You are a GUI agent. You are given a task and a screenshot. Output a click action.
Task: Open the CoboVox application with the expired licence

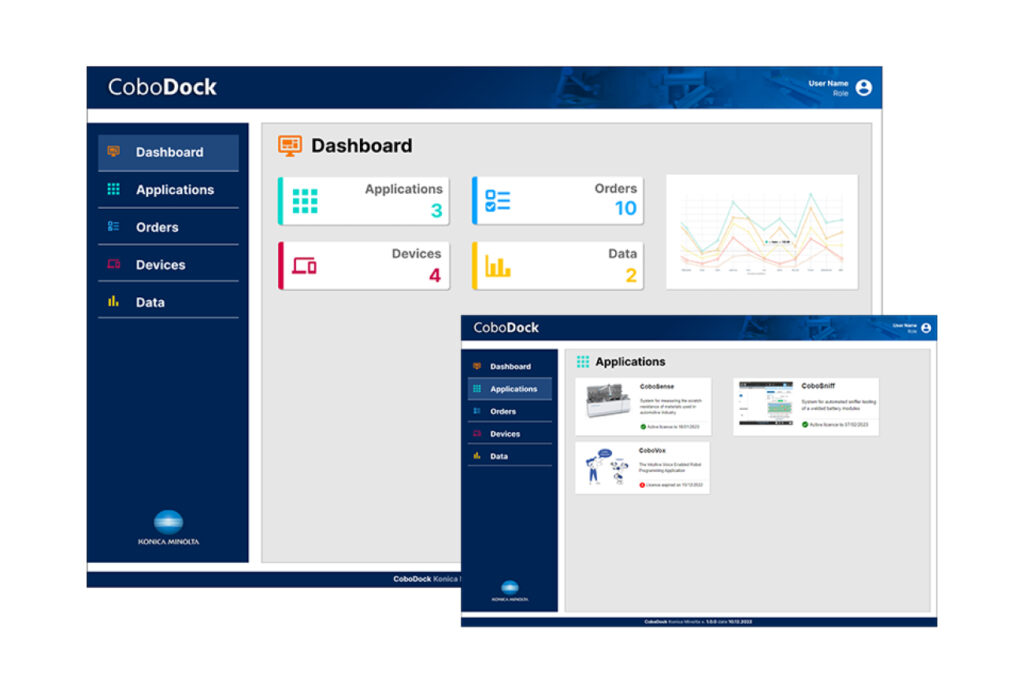[x=642, y=468]
